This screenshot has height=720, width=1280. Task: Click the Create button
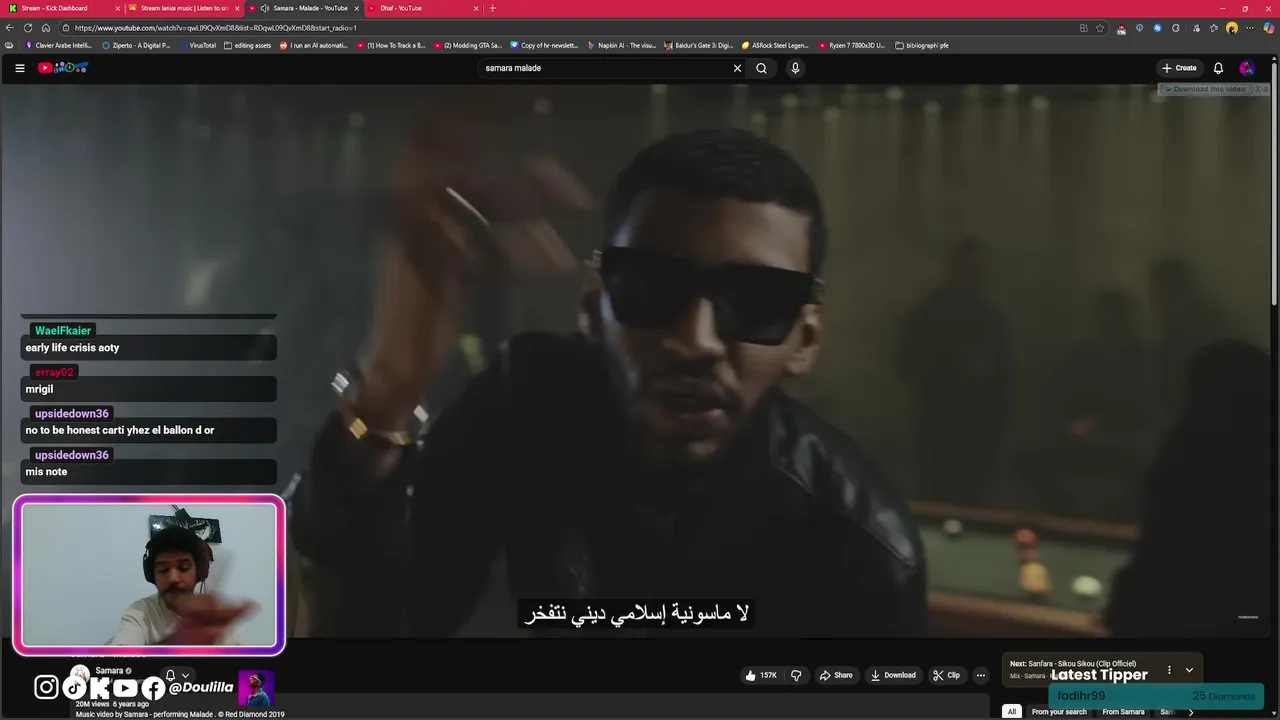pos(1179,68)
